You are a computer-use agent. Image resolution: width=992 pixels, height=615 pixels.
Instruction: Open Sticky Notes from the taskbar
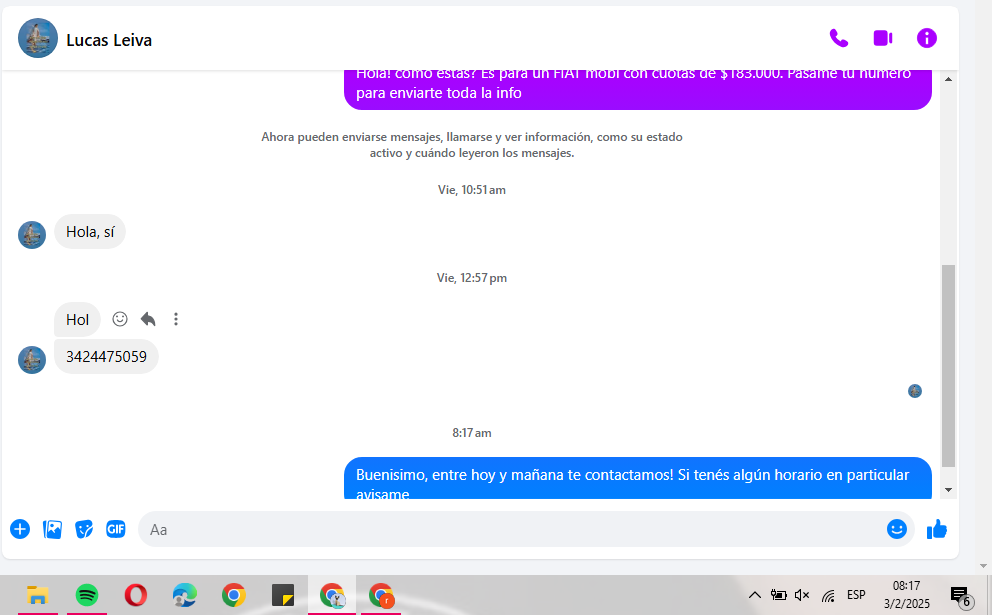click(x=283, y=595)
